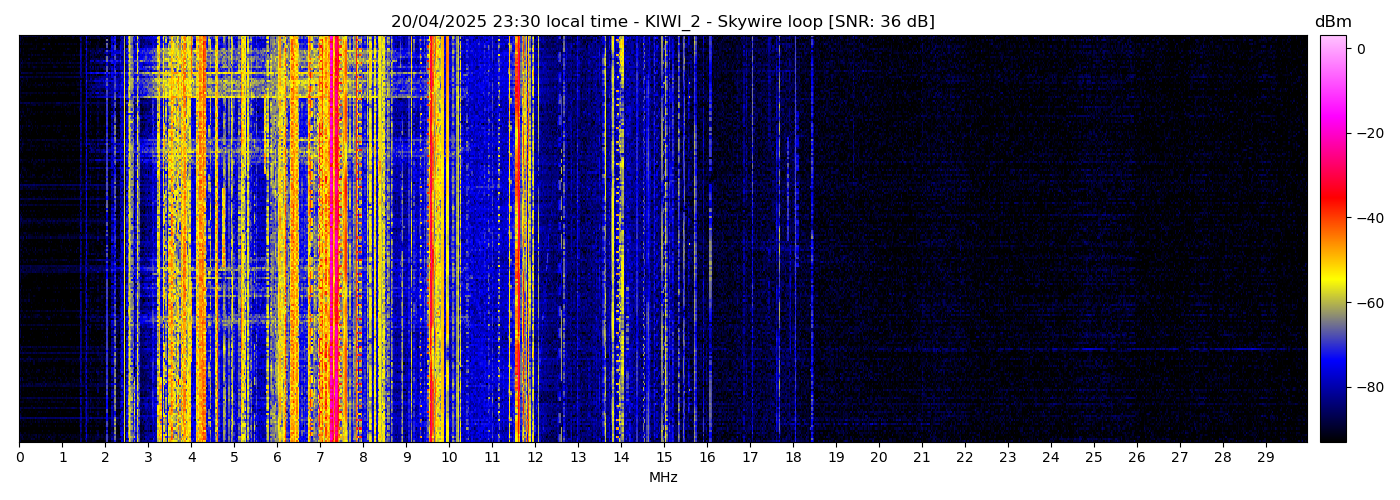Click the dBm label above the colorbar
Screen dimensions: 1400x500
click(x=1332, y=22)
